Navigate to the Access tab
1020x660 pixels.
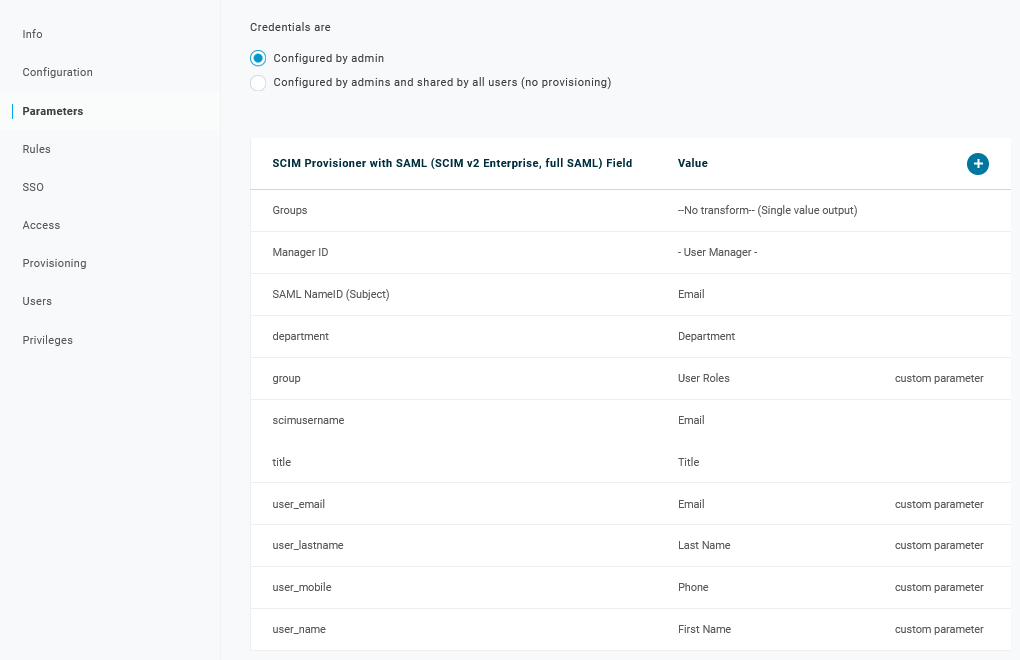[x=41, y=225]
